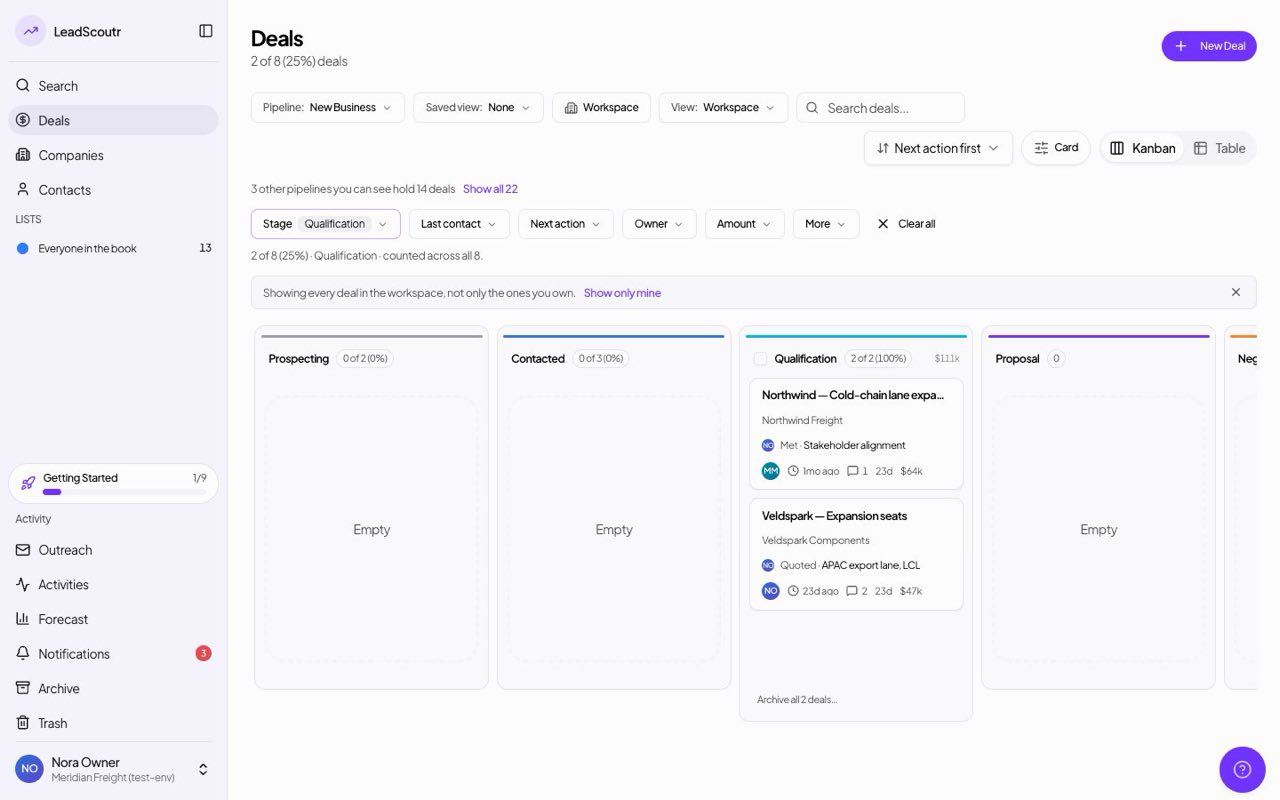
Task: Open Veldspark Expansion seats deal card
Action: (x=856, y=554)
